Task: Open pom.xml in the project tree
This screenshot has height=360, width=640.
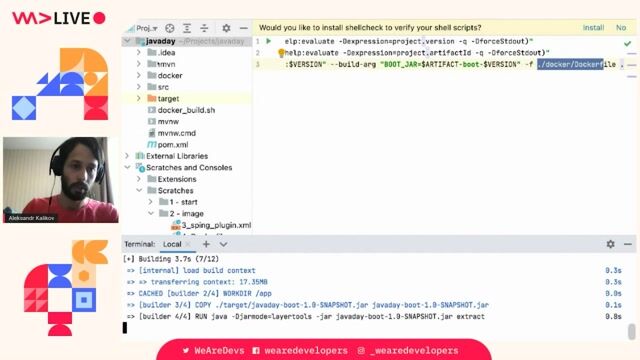Action: click(x=173, y=144)
